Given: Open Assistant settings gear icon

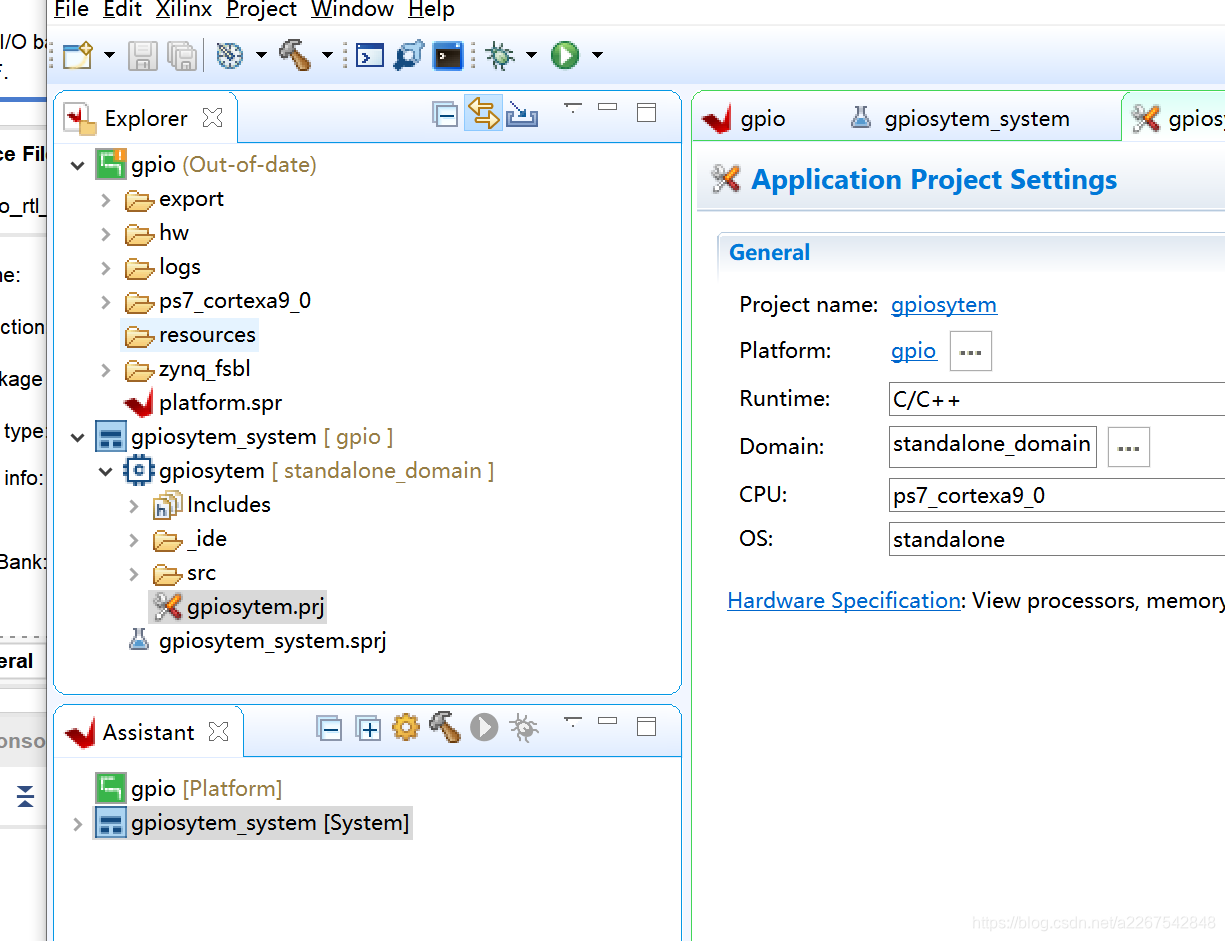Looking at the screenshot, I should 405,727.
